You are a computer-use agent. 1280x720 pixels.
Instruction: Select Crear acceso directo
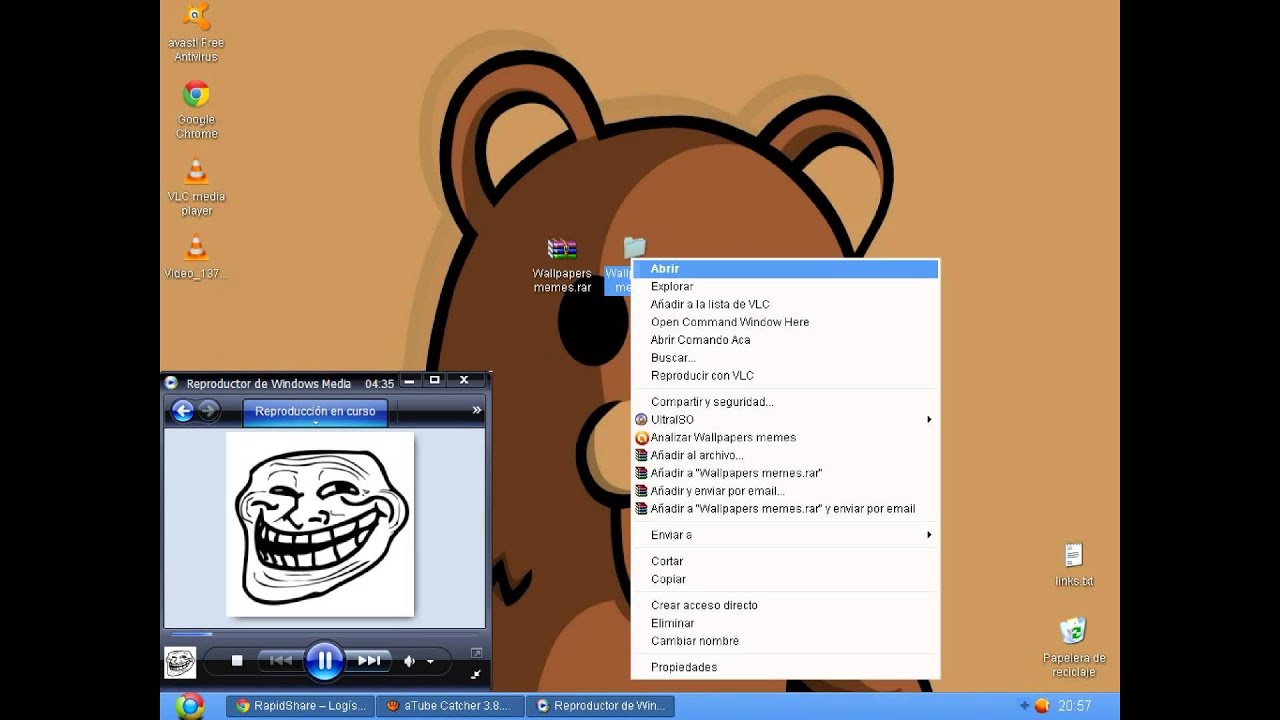[785, 607]
